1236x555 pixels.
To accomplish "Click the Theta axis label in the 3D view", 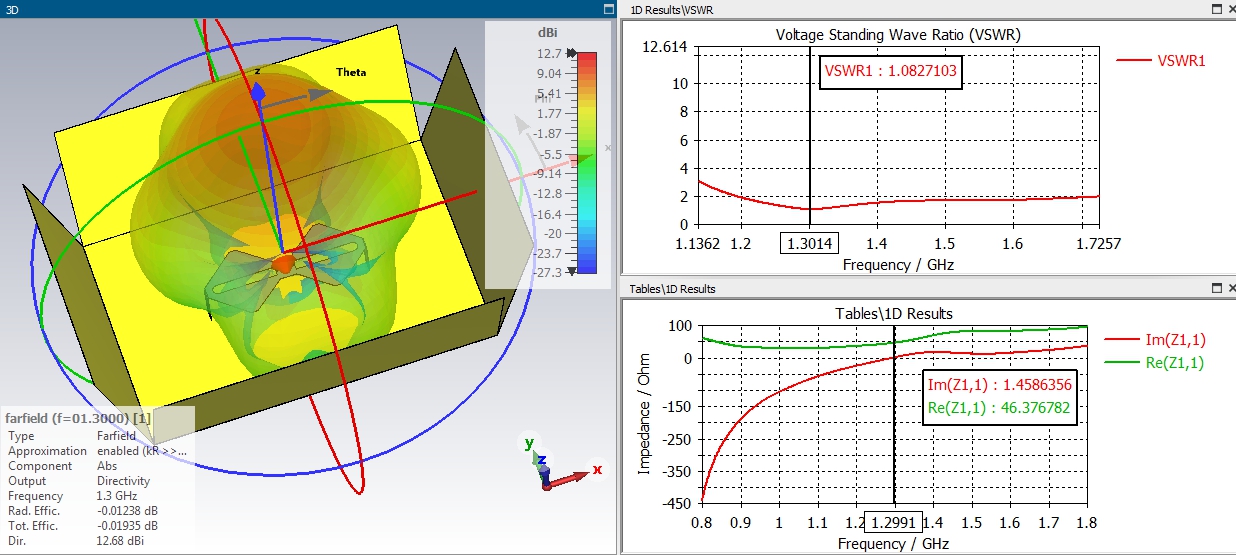I will pyautogui.click(x=351, y=72).
